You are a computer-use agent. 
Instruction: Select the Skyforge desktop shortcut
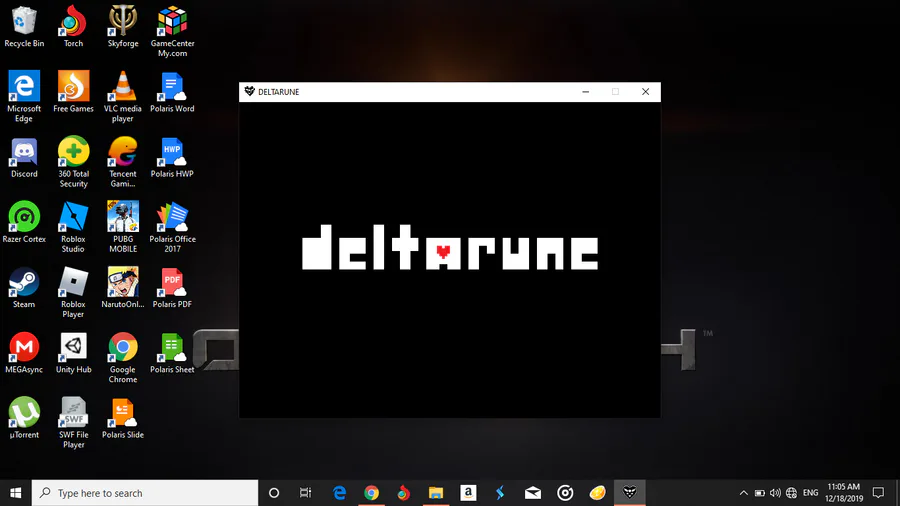tap(123, 27)
